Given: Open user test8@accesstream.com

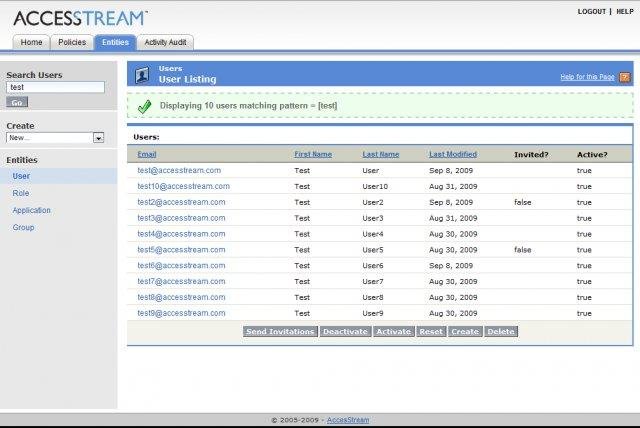Looking at the screenshot, I should click(x=181, y=297).
